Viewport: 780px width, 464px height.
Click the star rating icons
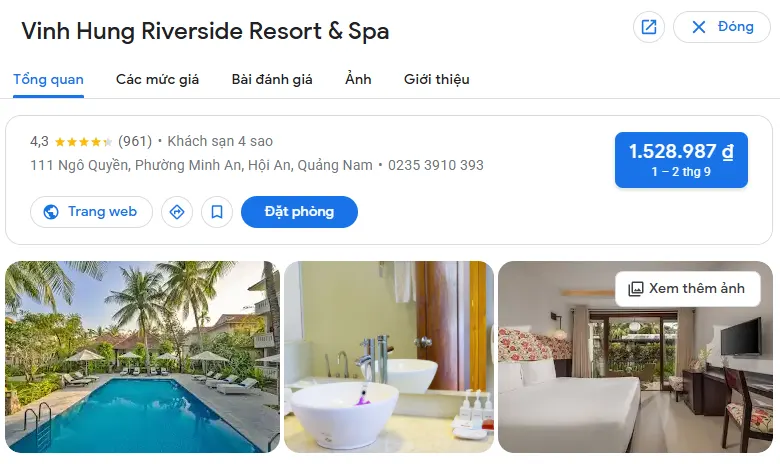coord(83,142)
